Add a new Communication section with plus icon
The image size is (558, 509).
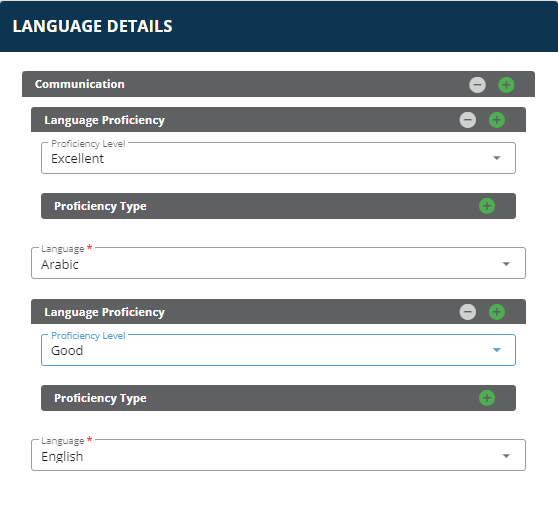(x=506, y=85)
